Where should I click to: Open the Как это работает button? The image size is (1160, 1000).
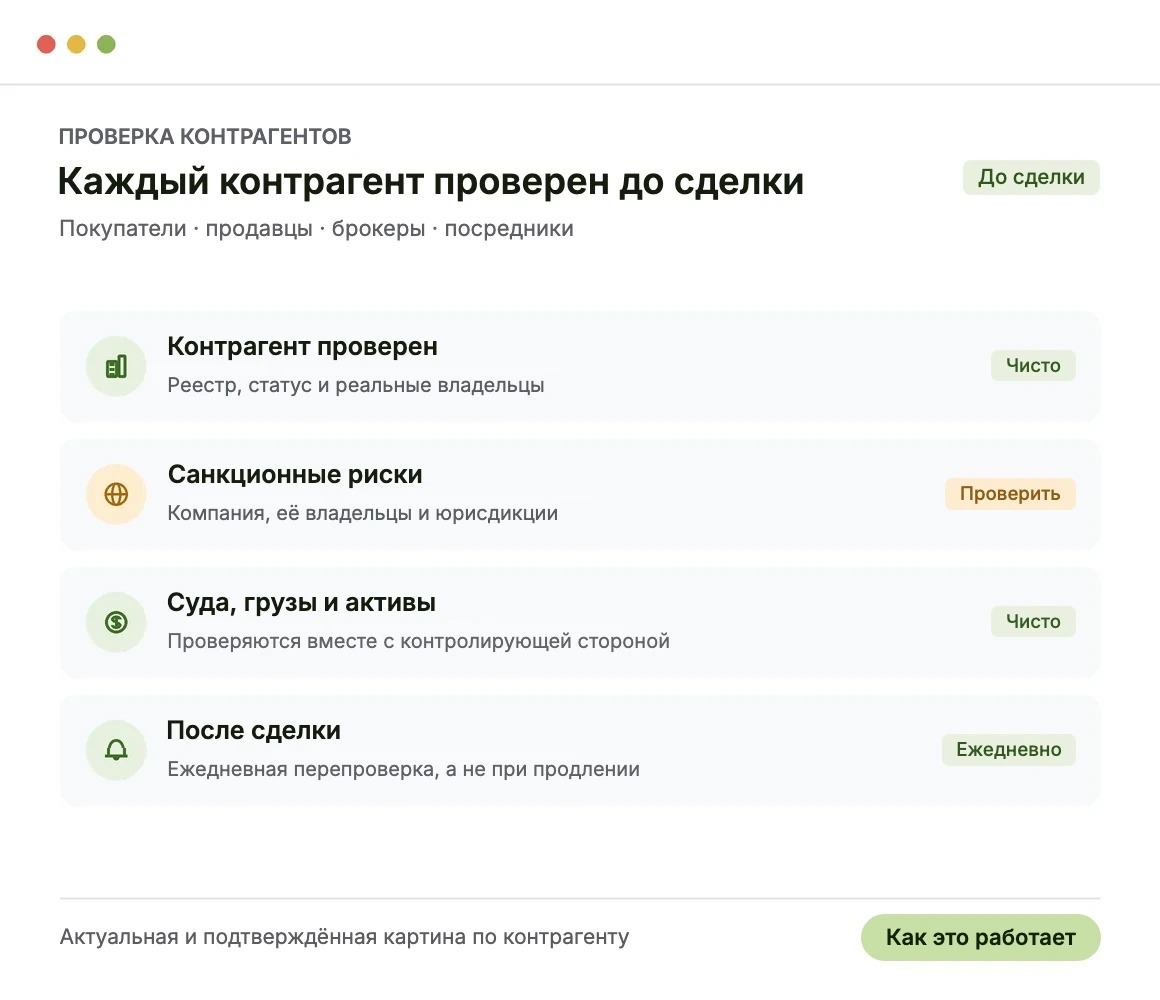coord(980,937)
